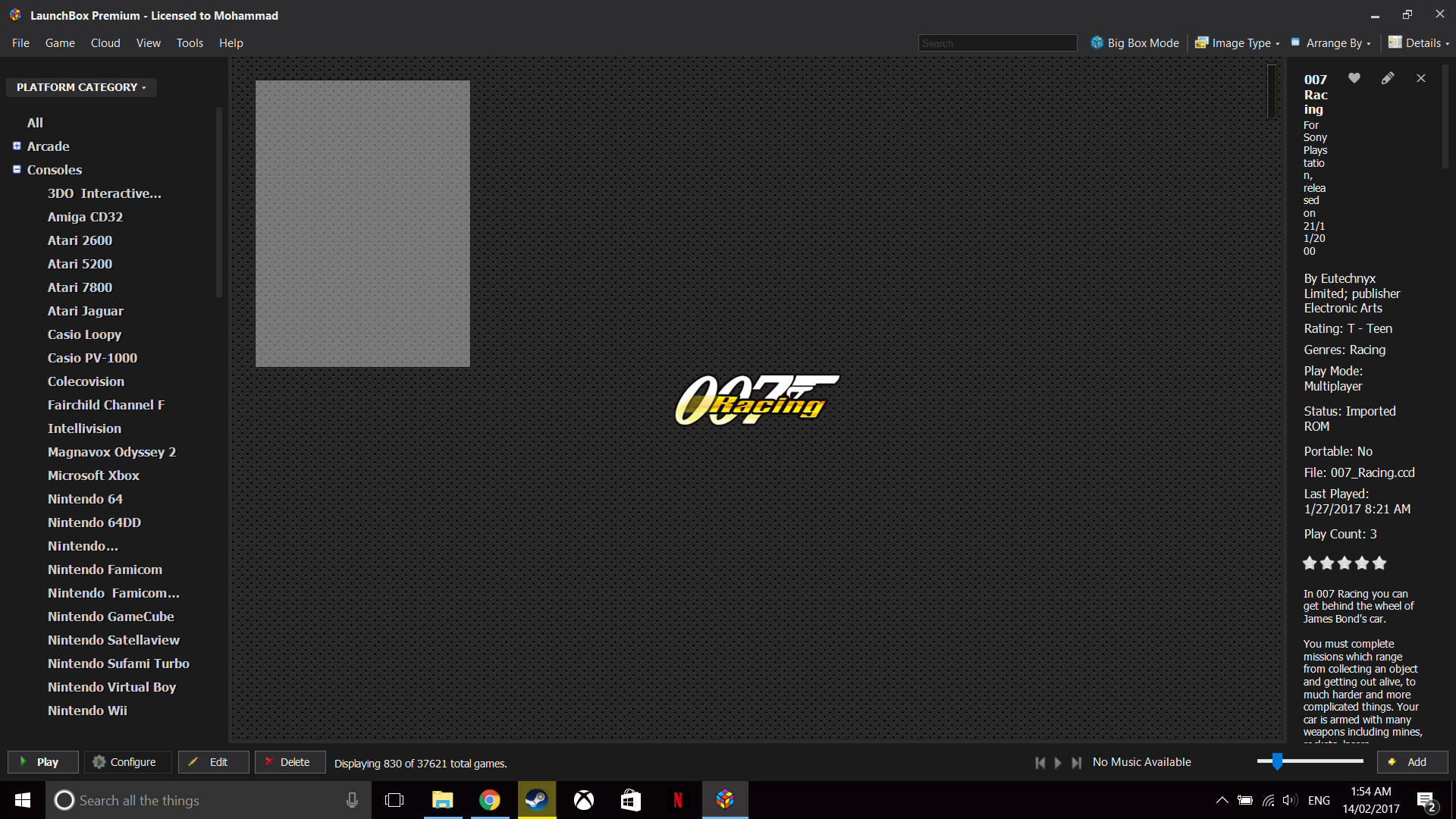Mark 007 Racing as favorite with heart icon
Image resolution: width=1456 pixels, height=819 pixels.
click(x=1354, y=78)
